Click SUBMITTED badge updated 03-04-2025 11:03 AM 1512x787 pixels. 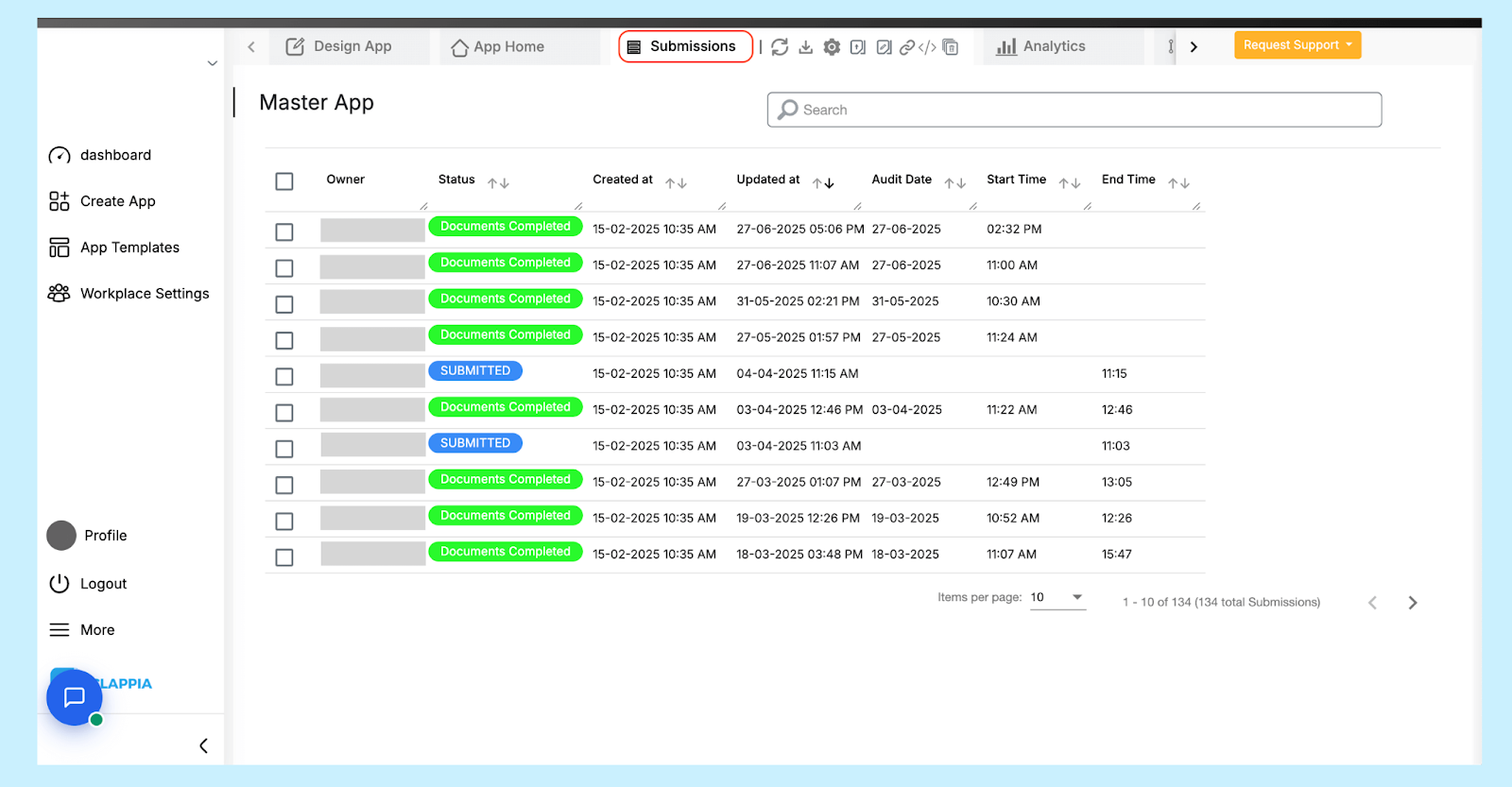tap(475, 443)
